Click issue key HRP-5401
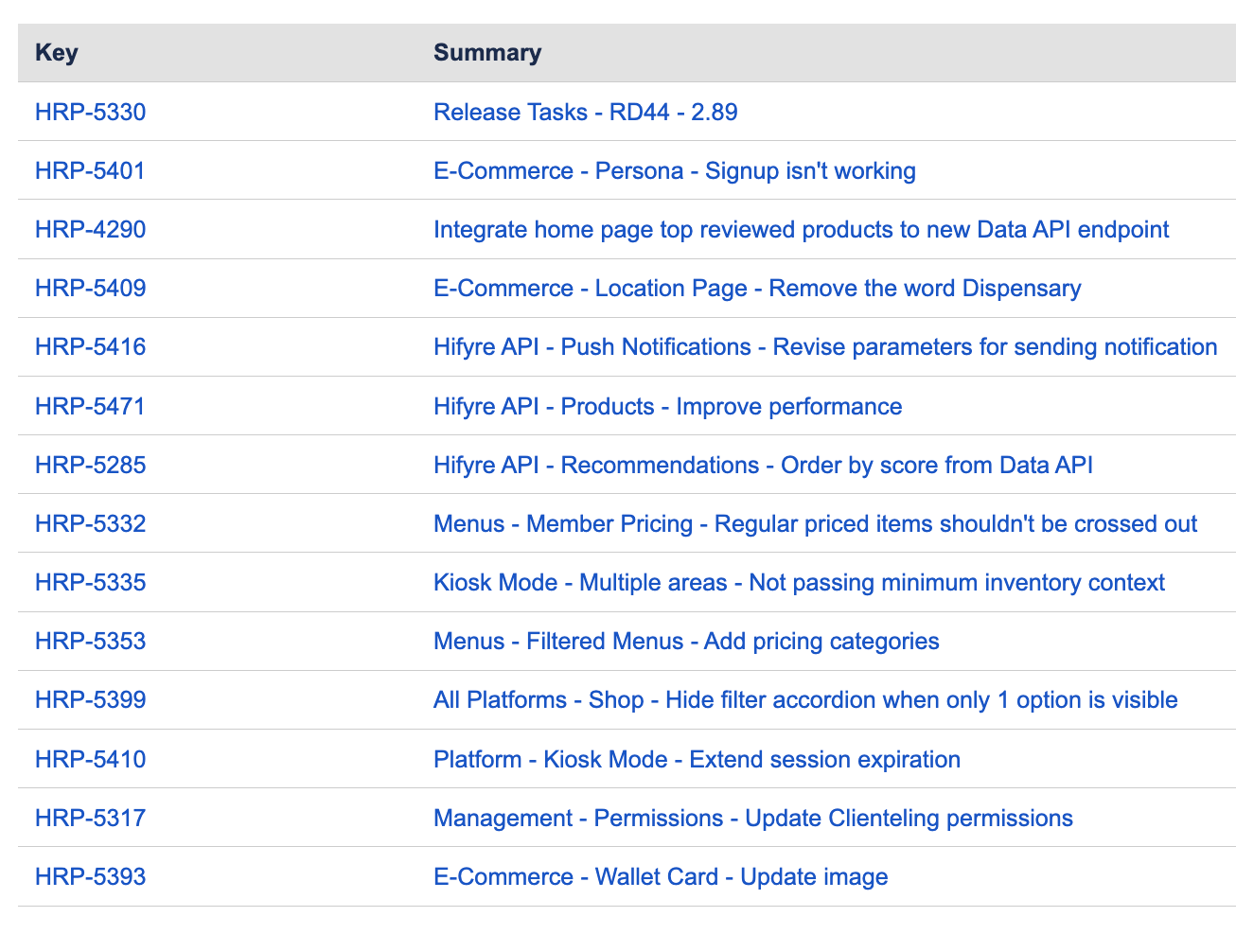The height and width of the screenshot is (952, 1236). click(x=90, y=171)
